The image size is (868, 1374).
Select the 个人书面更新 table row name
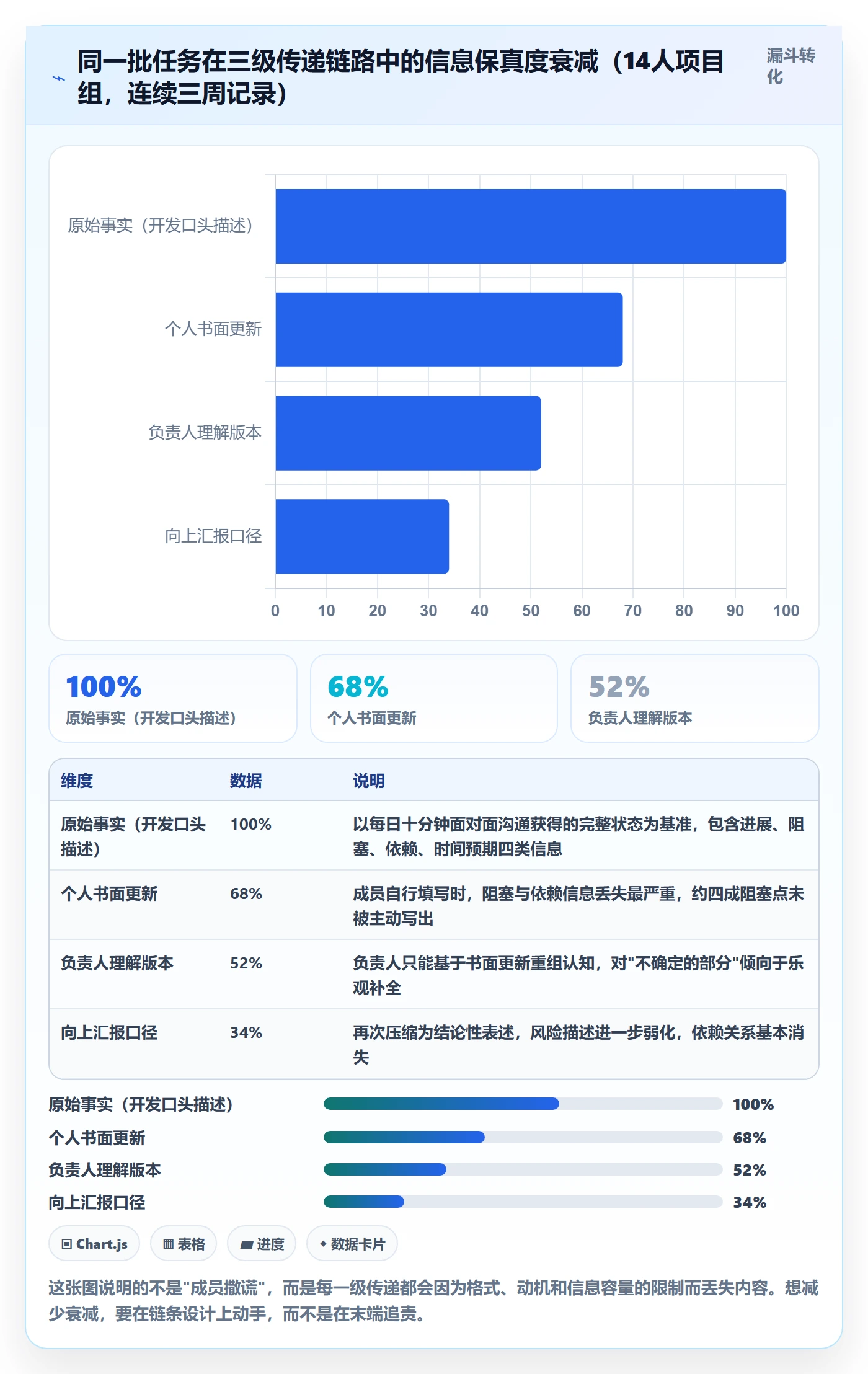(109, 894)
